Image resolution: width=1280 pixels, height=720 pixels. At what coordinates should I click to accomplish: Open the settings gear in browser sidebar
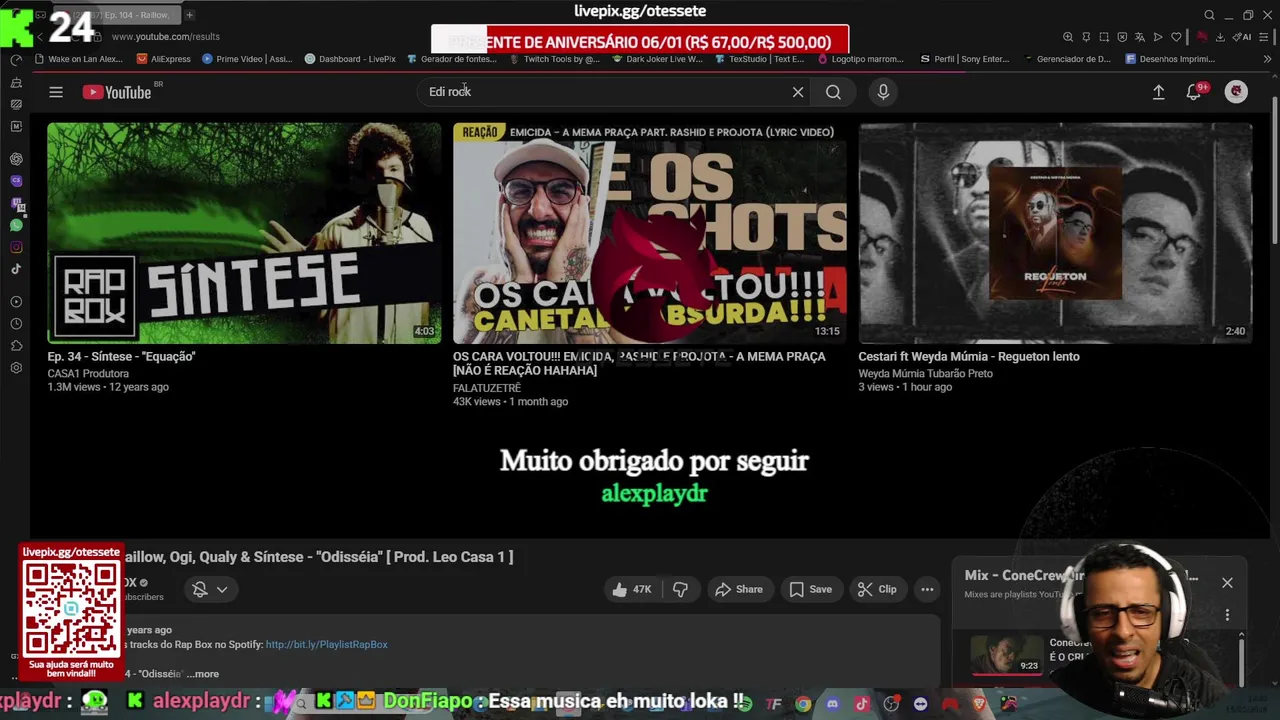point(16,367)
